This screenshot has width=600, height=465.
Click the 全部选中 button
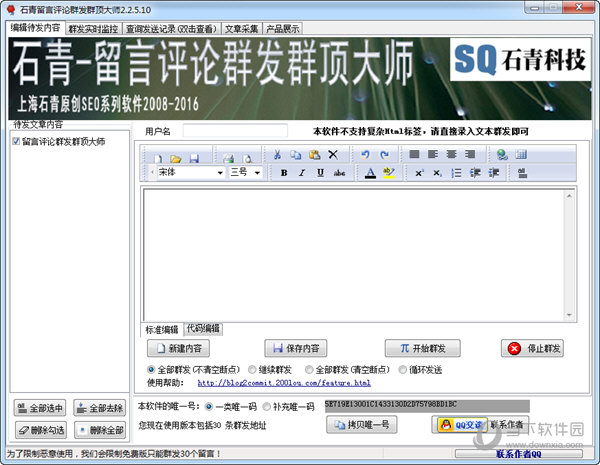pyautogui.click(x=40, y=408)
